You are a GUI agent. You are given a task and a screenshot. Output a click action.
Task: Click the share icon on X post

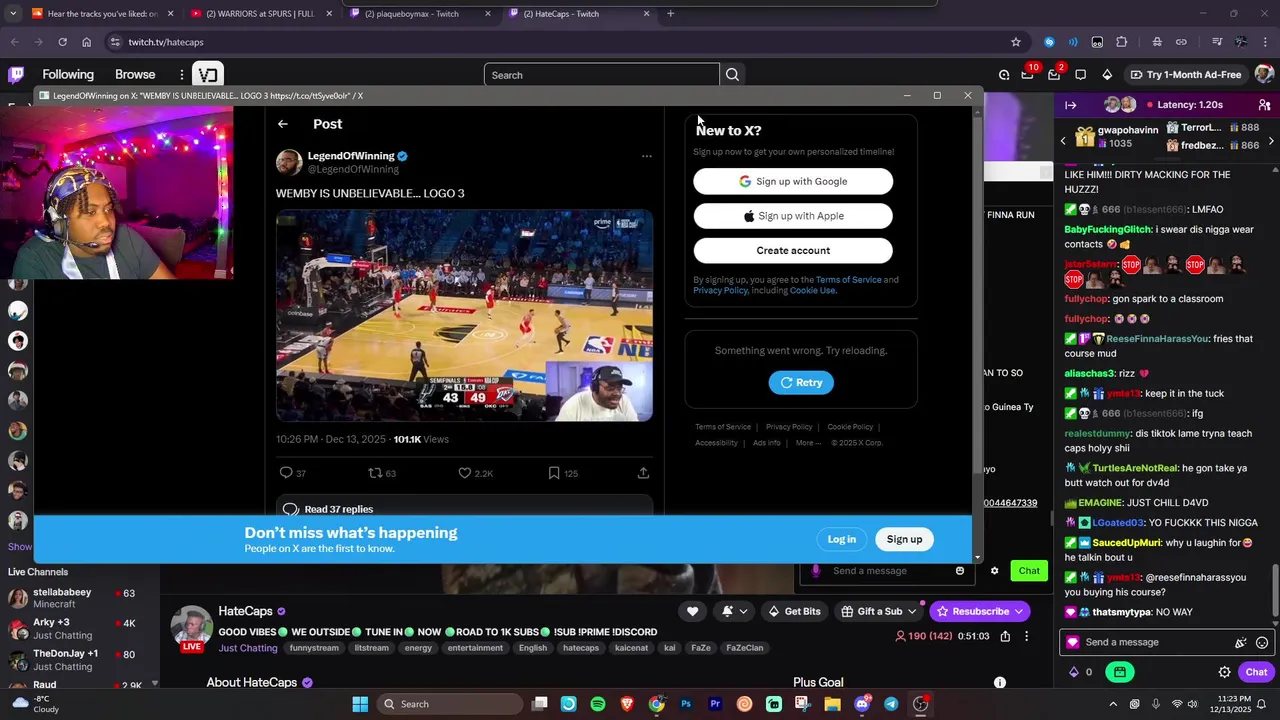click(x=643, y=473)
